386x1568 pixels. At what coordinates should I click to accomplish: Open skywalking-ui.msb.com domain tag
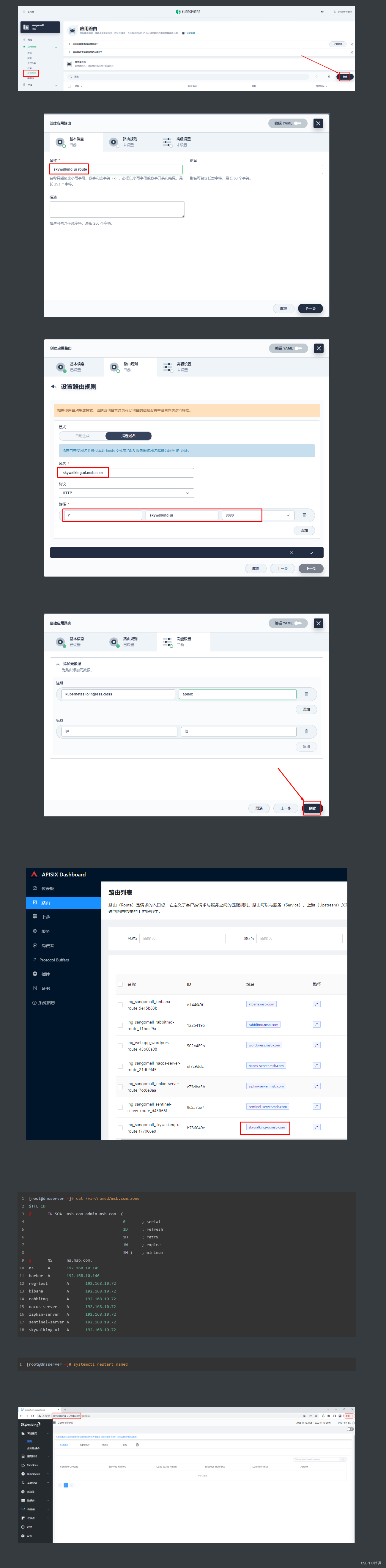pos(266,1127)
